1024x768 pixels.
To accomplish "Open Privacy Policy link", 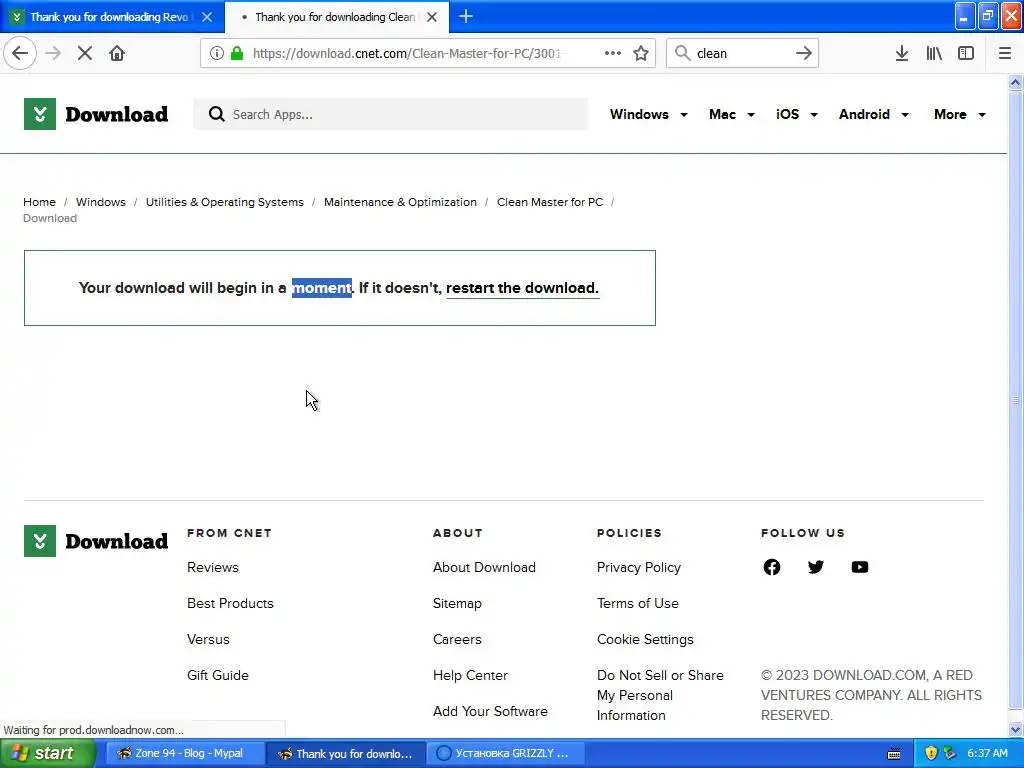I will pos(639,568).
